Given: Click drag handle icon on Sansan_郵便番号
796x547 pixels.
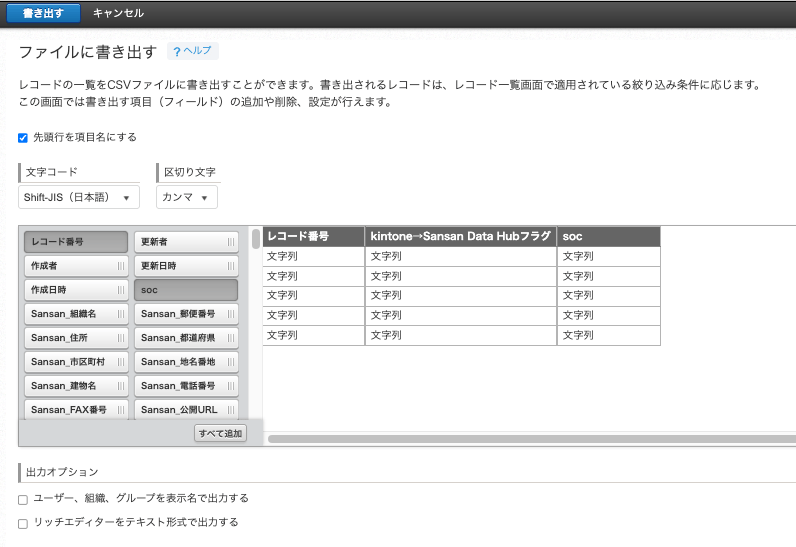Looking at the screenshot, I should point(231,314).
